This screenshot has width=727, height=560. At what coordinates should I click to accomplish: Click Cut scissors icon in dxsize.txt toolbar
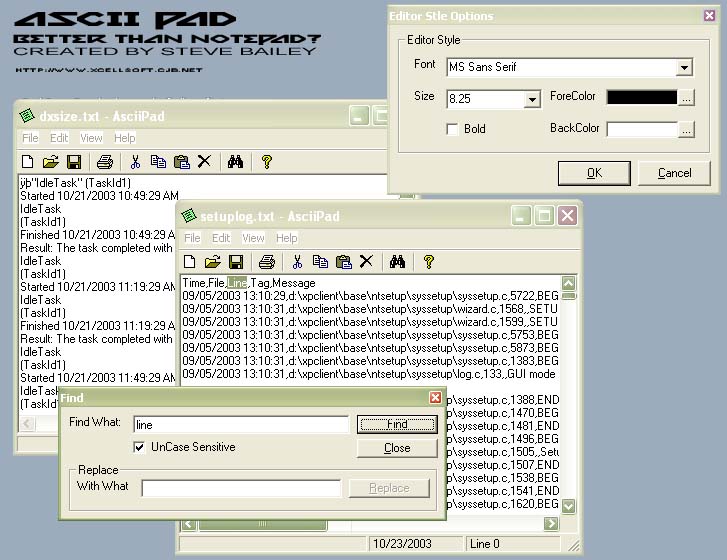pos(134,162)
